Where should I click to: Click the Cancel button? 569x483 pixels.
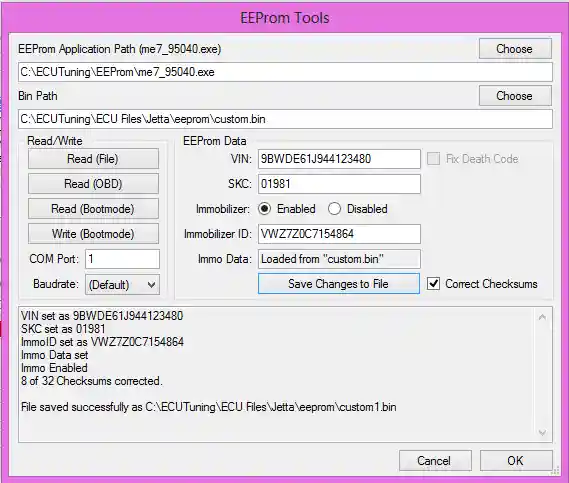tap(435, 461)
